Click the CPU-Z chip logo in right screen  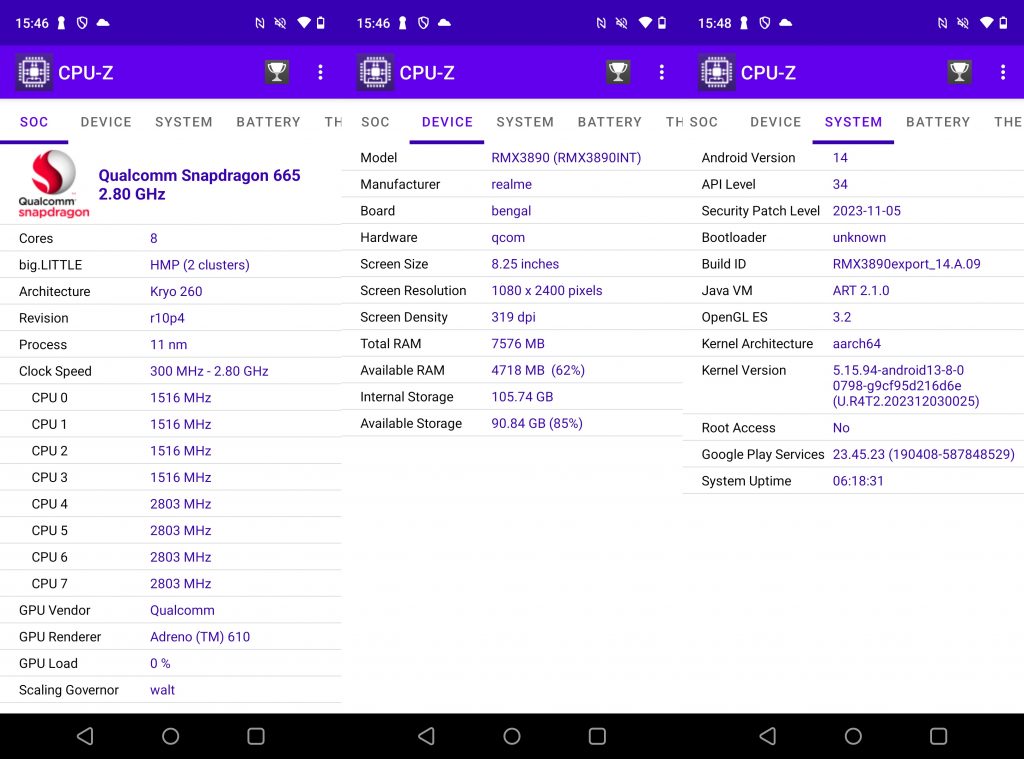[x=716, y=72]
